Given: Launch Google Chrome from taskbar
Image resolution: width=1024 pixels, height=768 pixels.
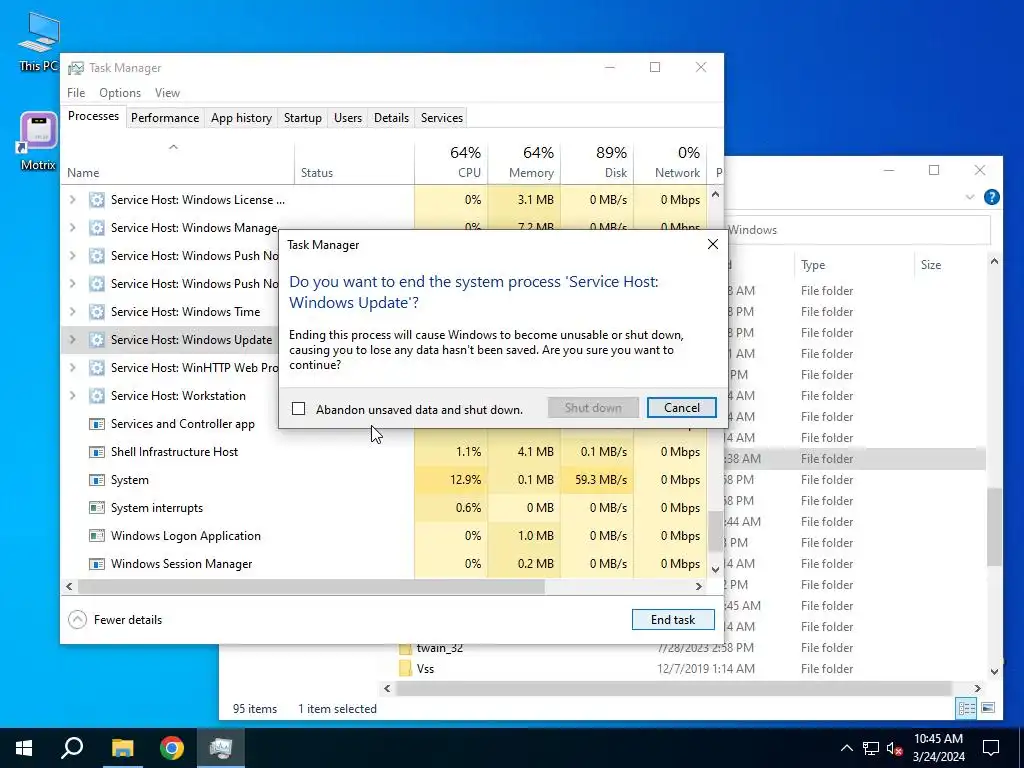Looking at the screenshot, I should click(x=172, y=748).
